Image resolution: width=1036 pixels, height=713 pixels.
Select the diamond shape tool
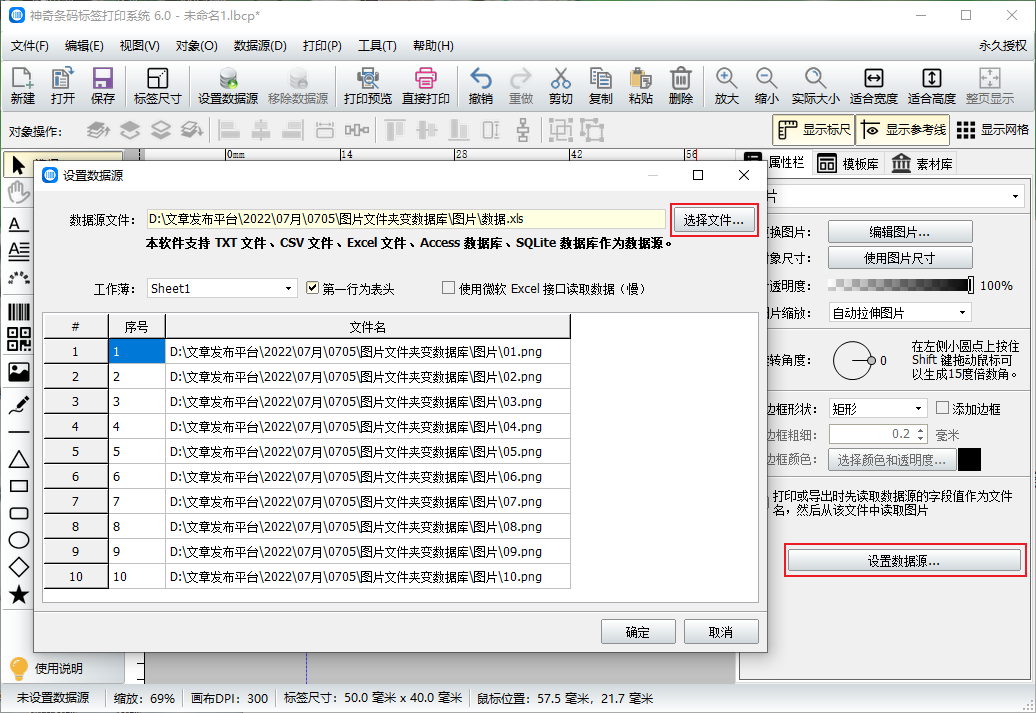18,567
